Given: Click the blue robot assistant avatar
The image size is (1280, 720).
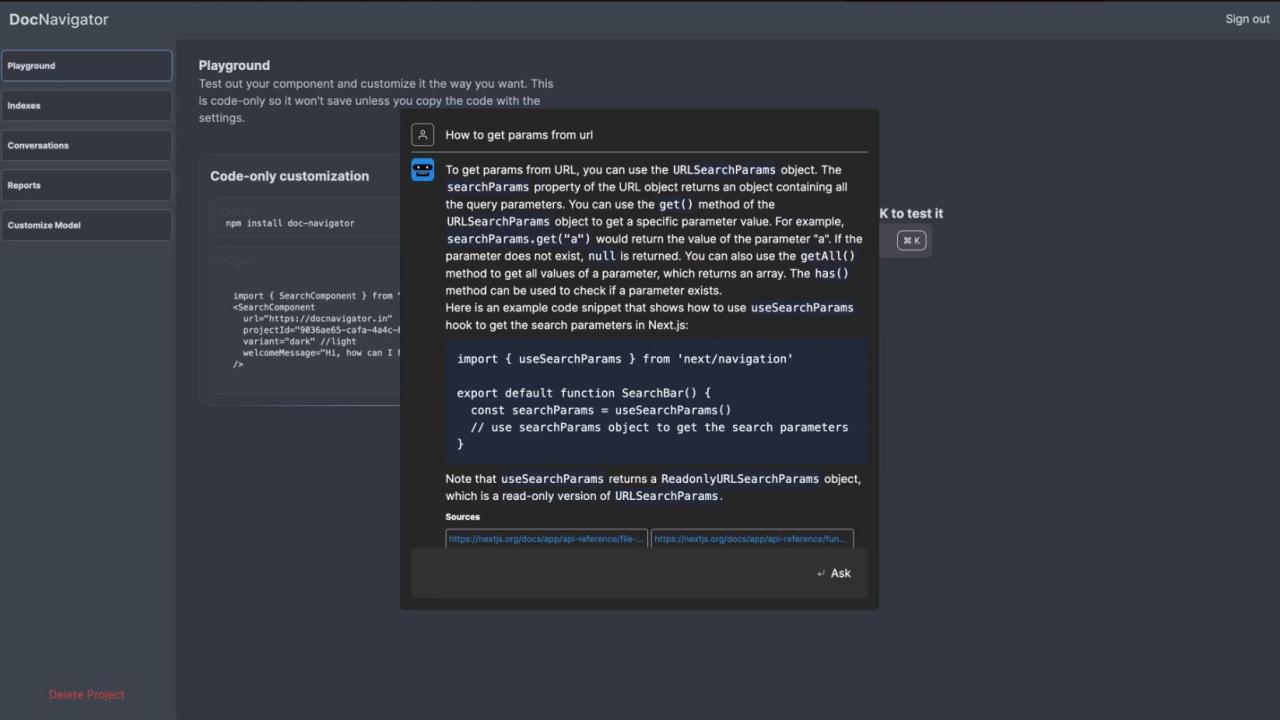Looking at the screenshot, I should (422, 170).
